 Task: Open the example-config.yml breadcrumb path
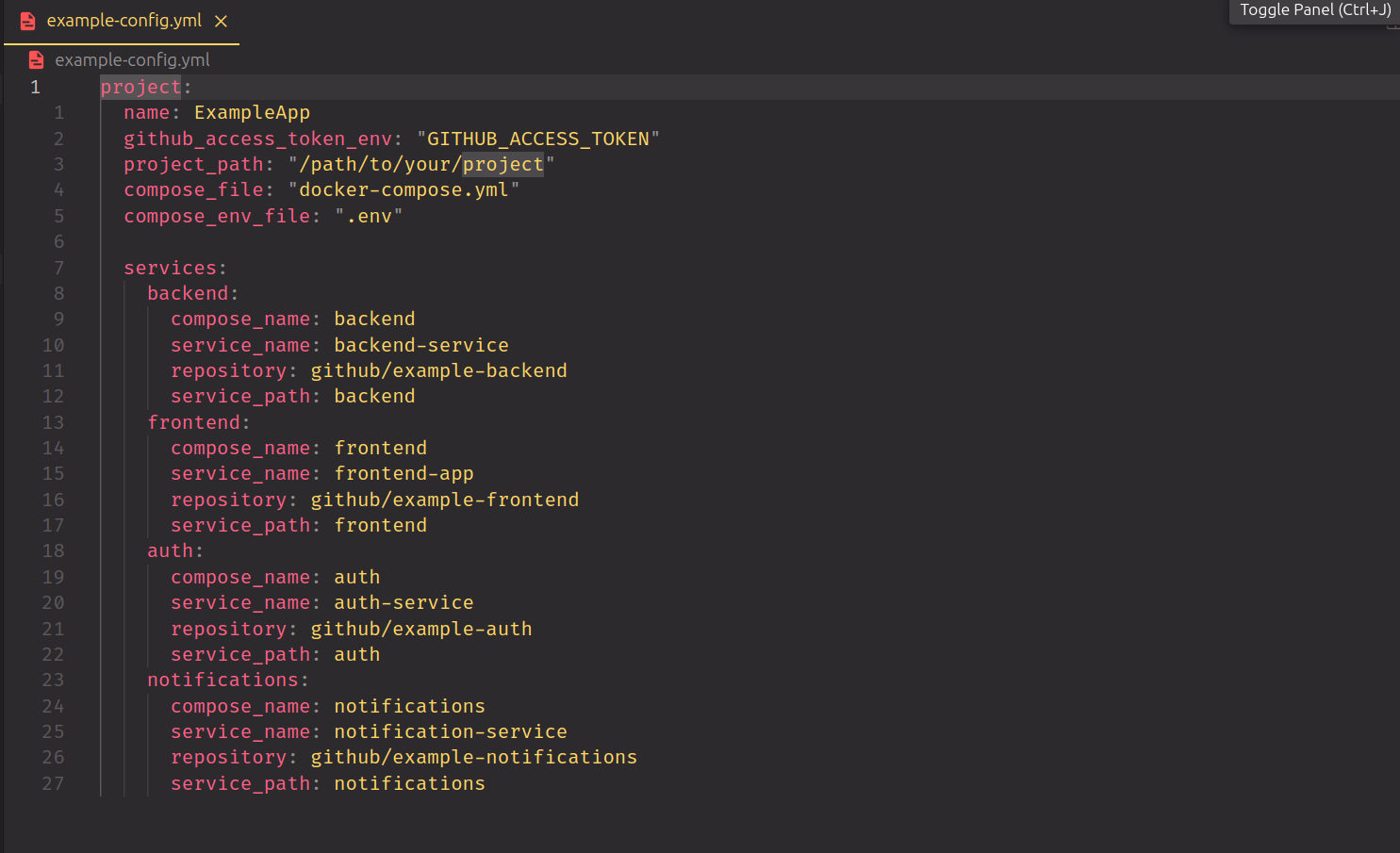[132, 60]
